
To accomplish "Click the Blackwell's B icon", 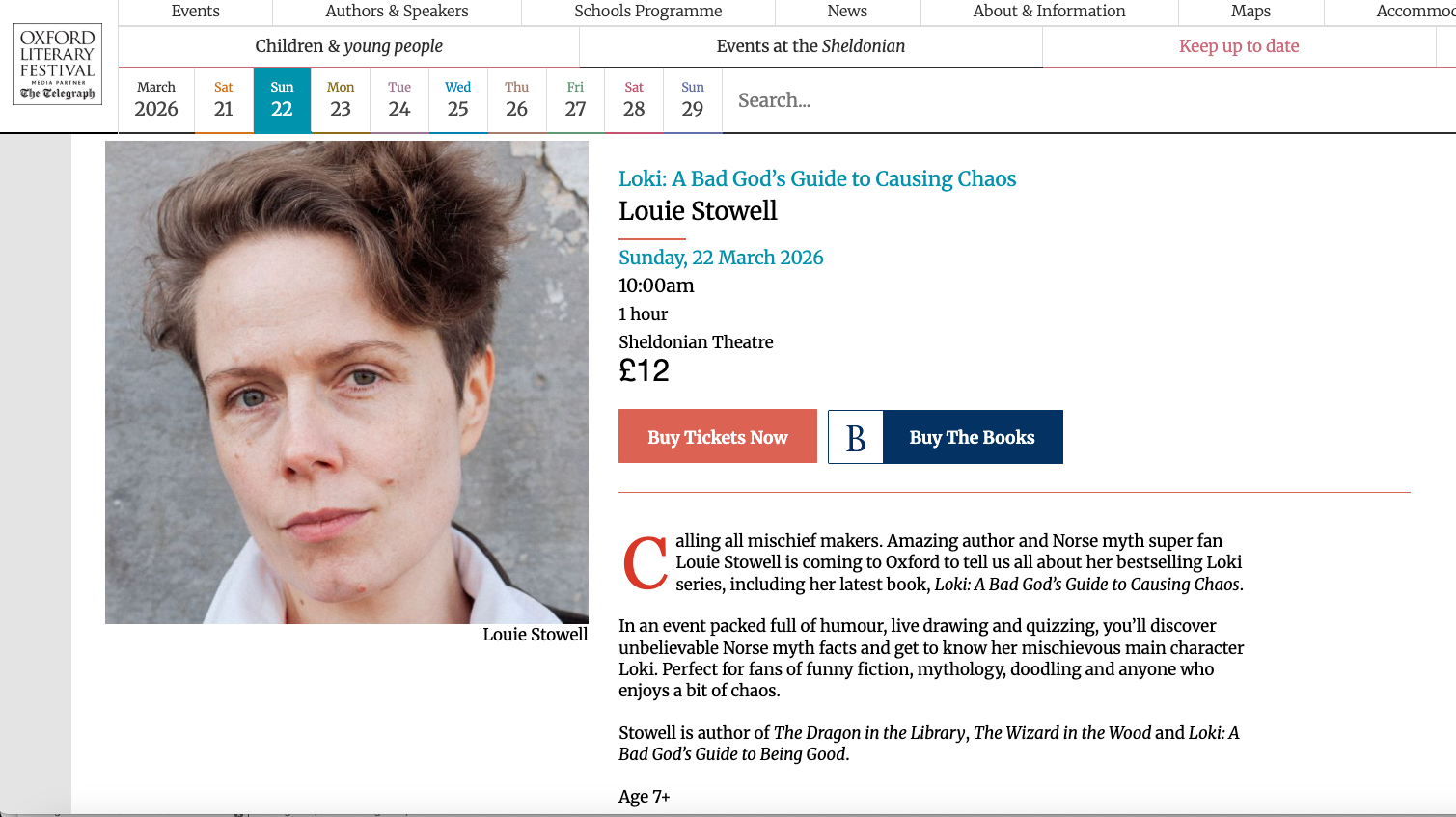I will 856,437.
